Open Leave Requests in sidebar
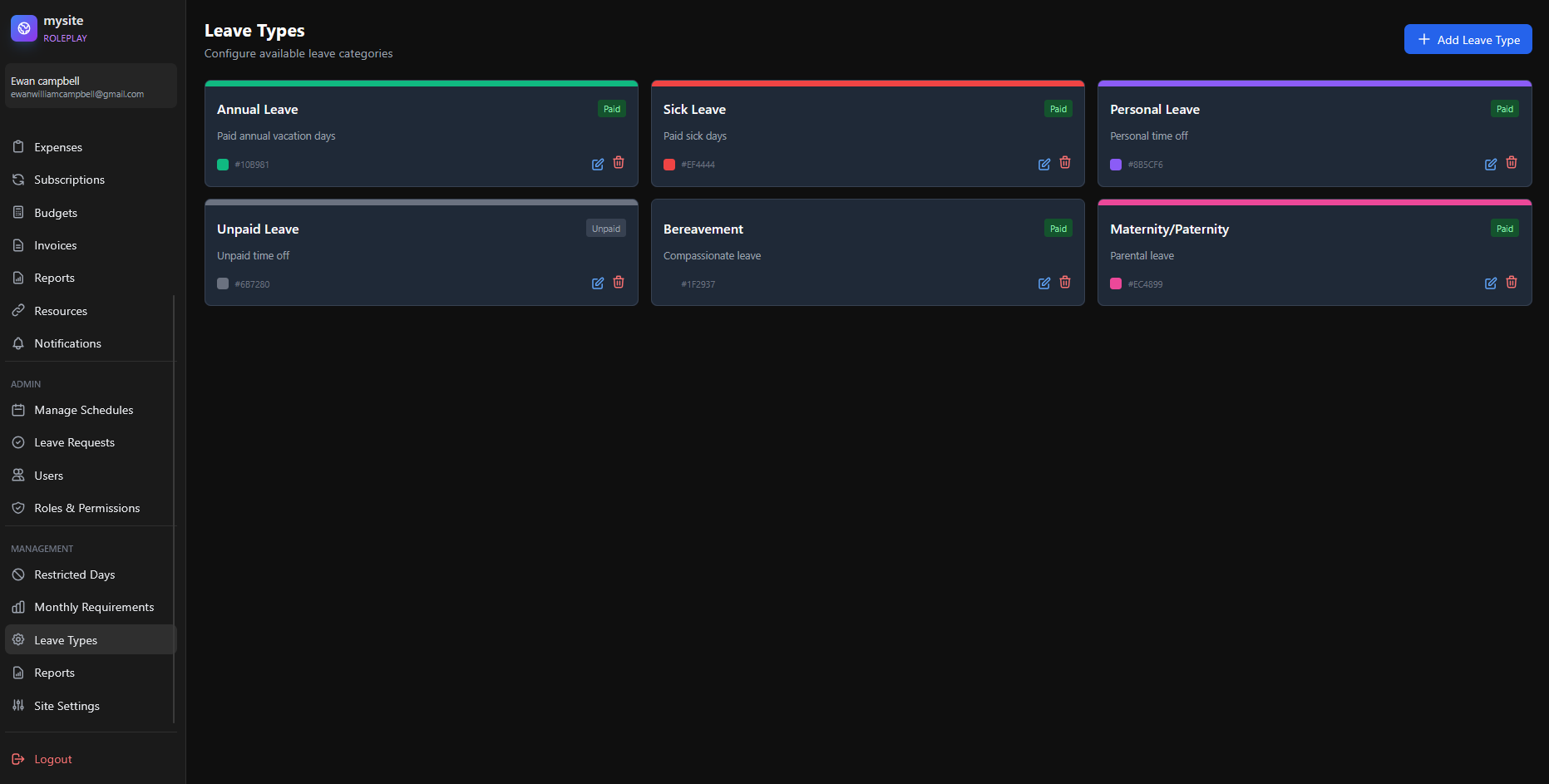The image size is (1549, 784). (74, 442)
